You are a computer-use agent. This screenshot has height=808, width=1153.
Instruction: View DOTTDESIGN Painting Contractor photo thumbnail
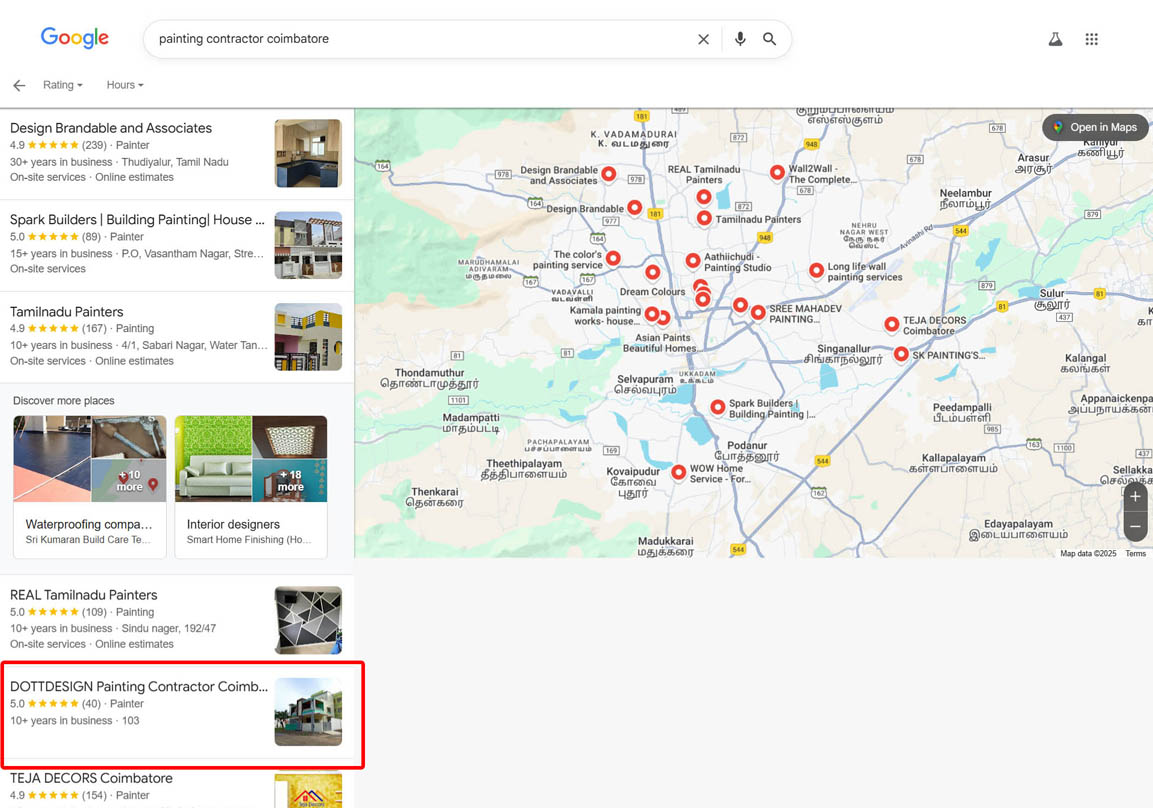(308, 712)
